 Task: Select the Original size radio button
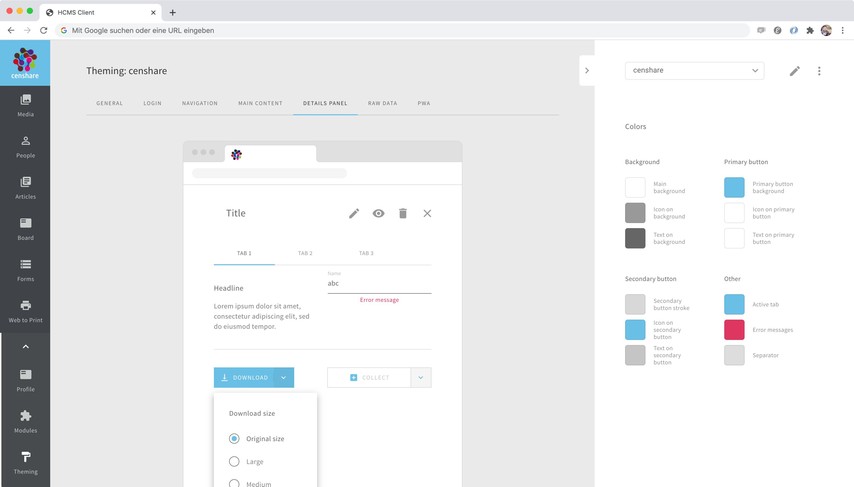[x=234, y=439]
